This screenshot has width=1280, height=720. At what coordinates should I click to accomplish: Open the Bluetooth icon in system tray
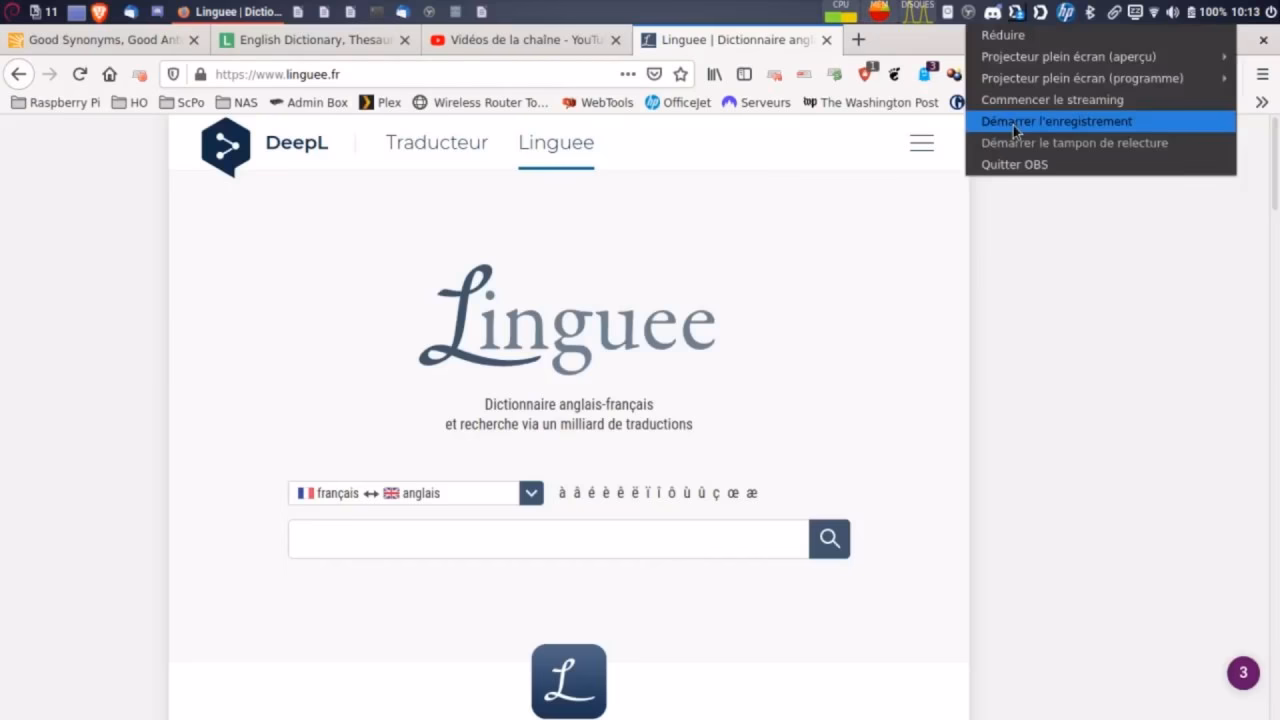click(x=1089, y=12)
